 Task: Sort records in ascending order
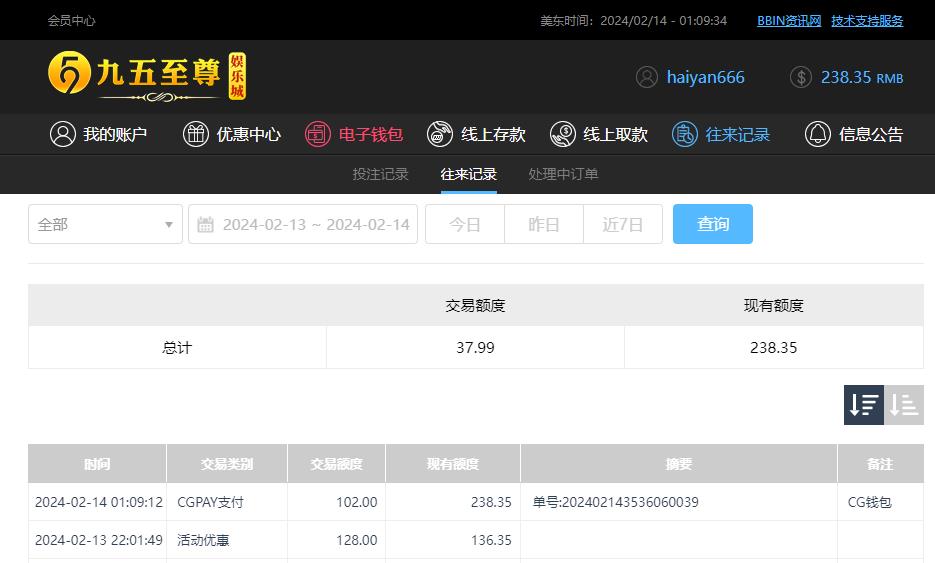(904, 405)
